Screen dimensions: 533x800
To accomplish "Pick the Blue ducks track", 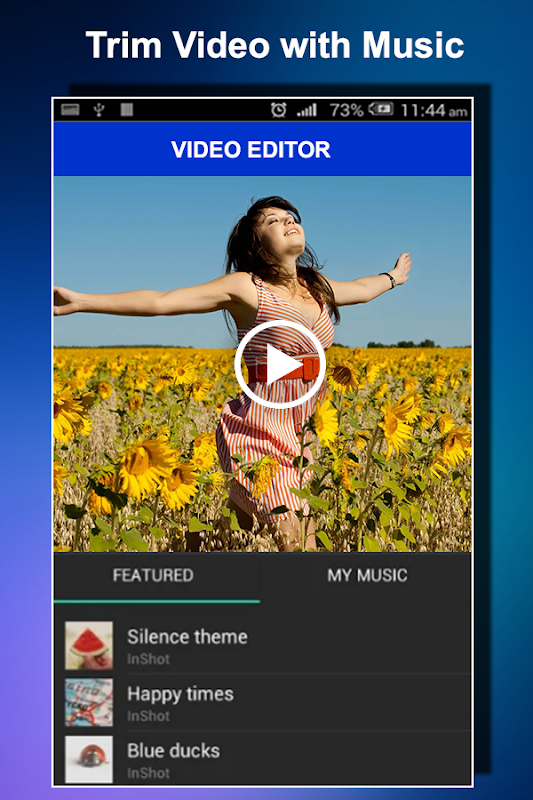I will pos(262,758).
